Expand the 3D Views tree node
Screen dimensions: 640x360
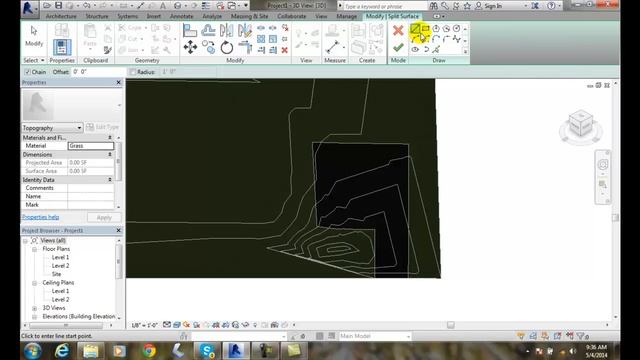pyautogui.click(x=35, y=308)
